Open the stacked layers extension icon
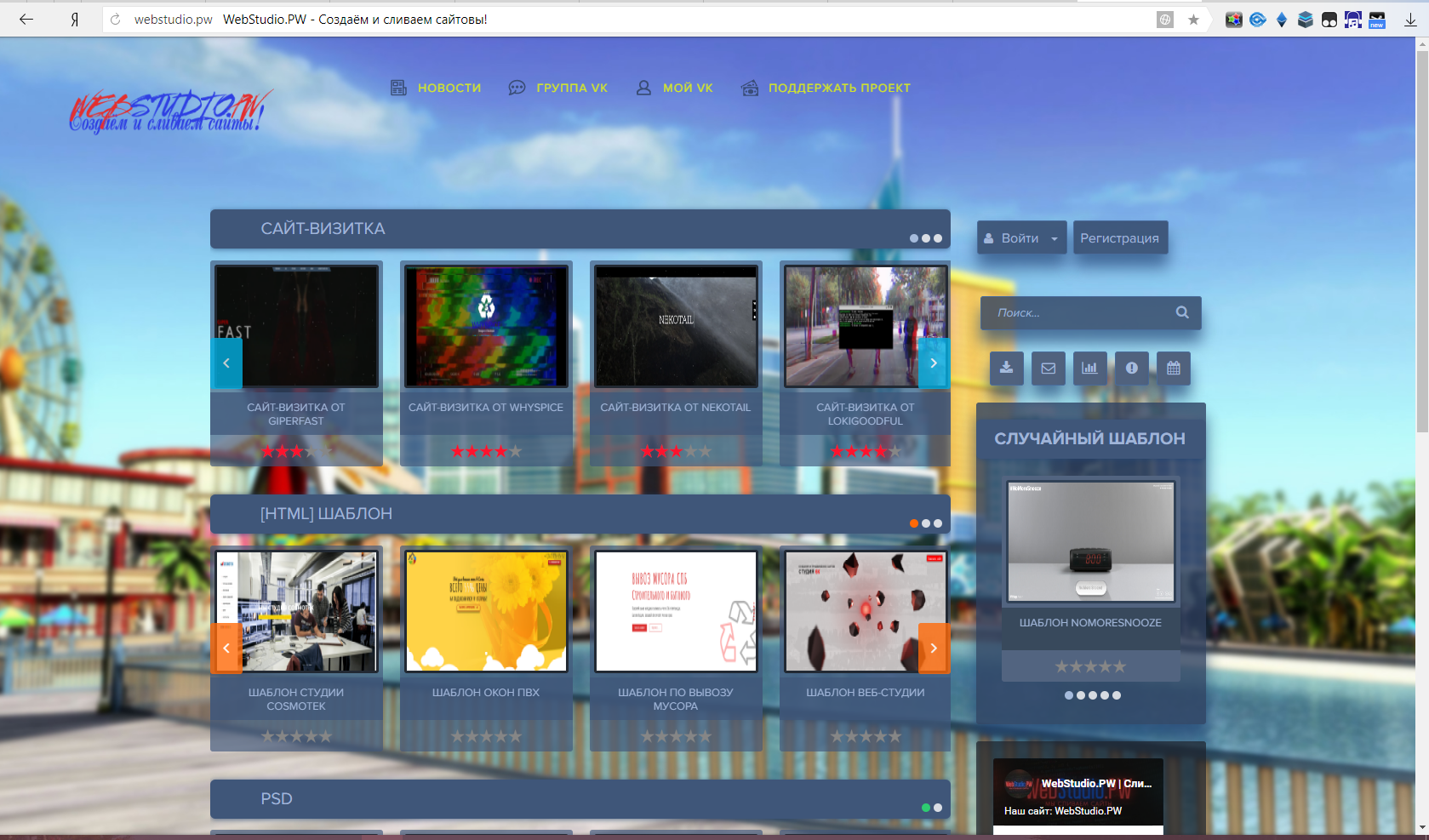1429x840 pixels. [1306, 20]
